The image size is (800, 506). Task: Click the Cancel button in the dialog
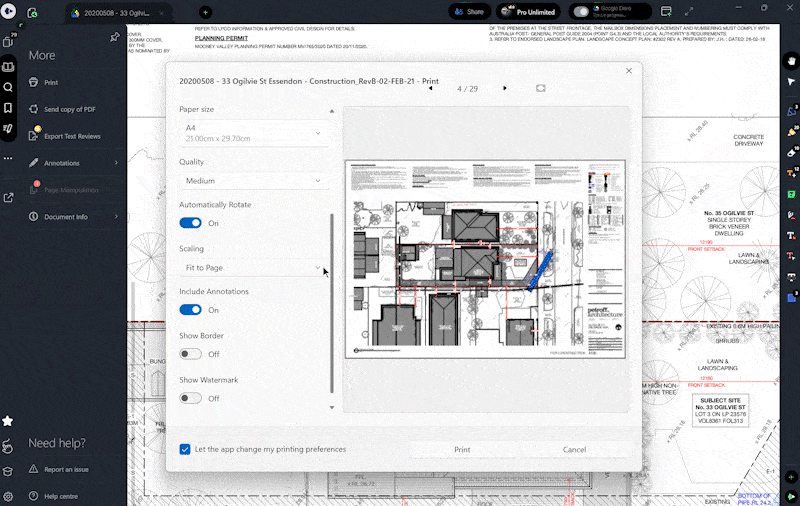[574, 449]
